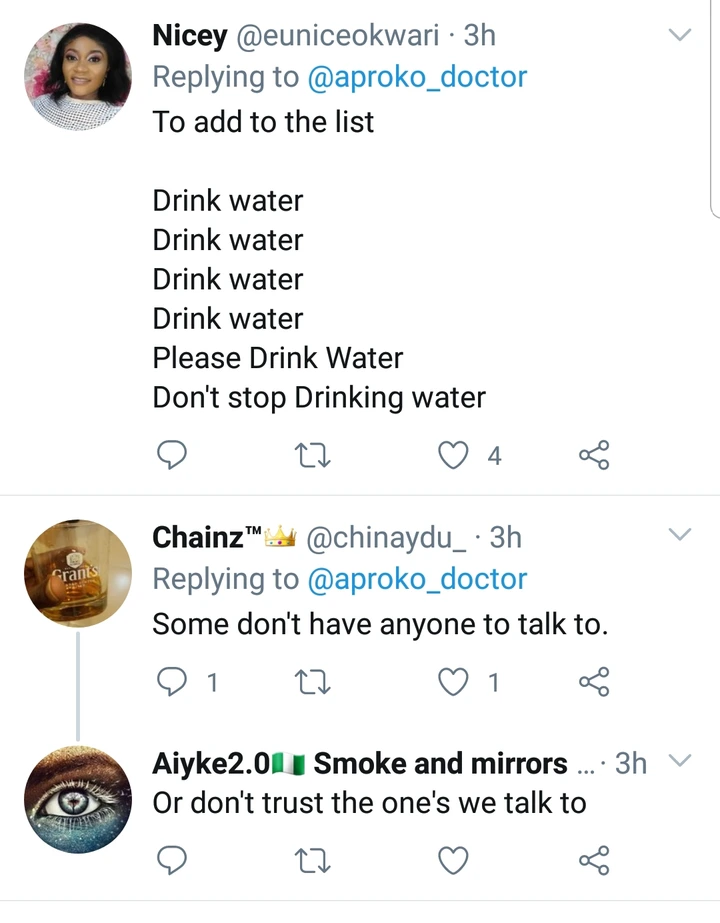Like Aiyke2.0's tweet
The height and width of the screenshot is (923, 720).
[x=455, y=860]
